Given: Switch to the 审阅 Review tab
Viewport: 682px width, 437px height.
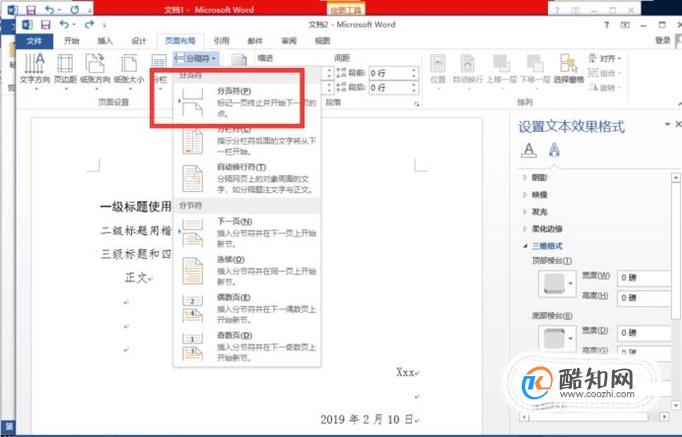Looking at the screenshot, I should [x=288, y=41].
